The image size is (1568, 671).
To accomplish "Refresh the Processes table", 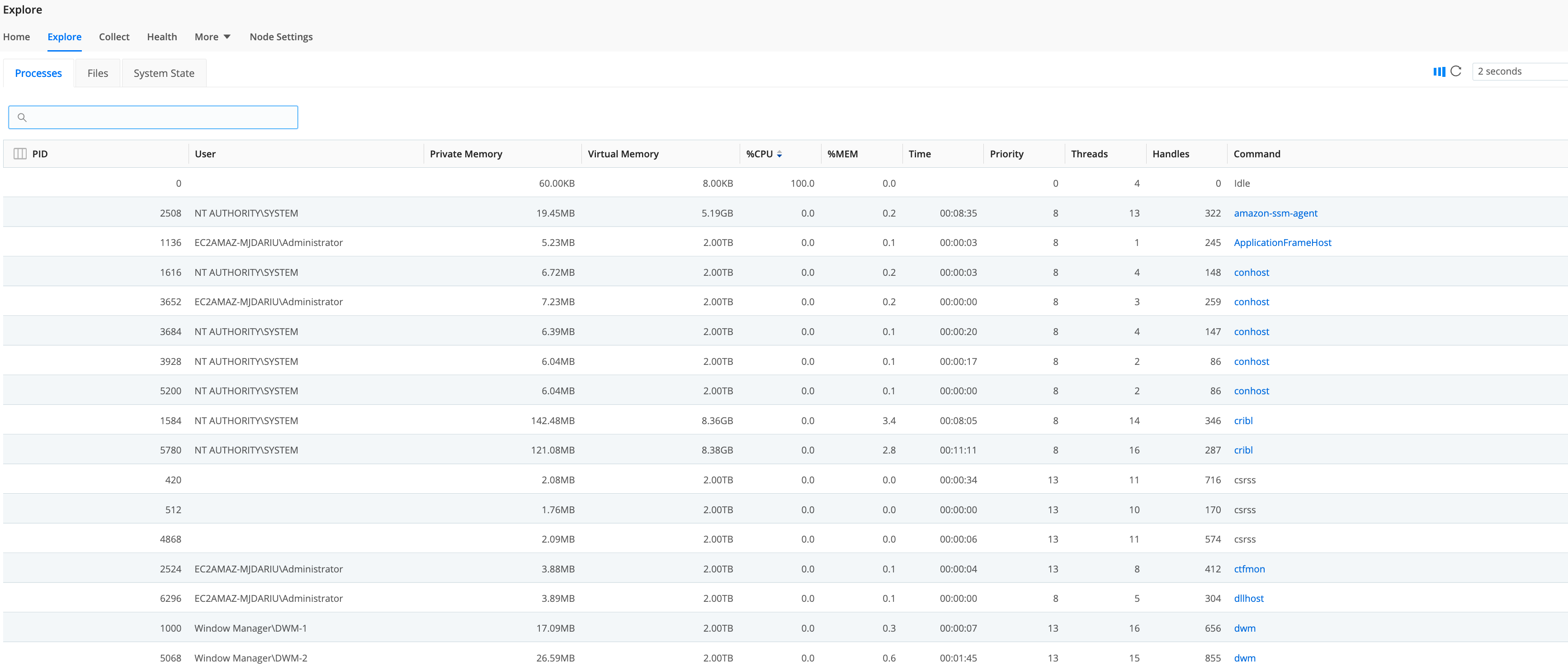I will [x=1455, y=71].
